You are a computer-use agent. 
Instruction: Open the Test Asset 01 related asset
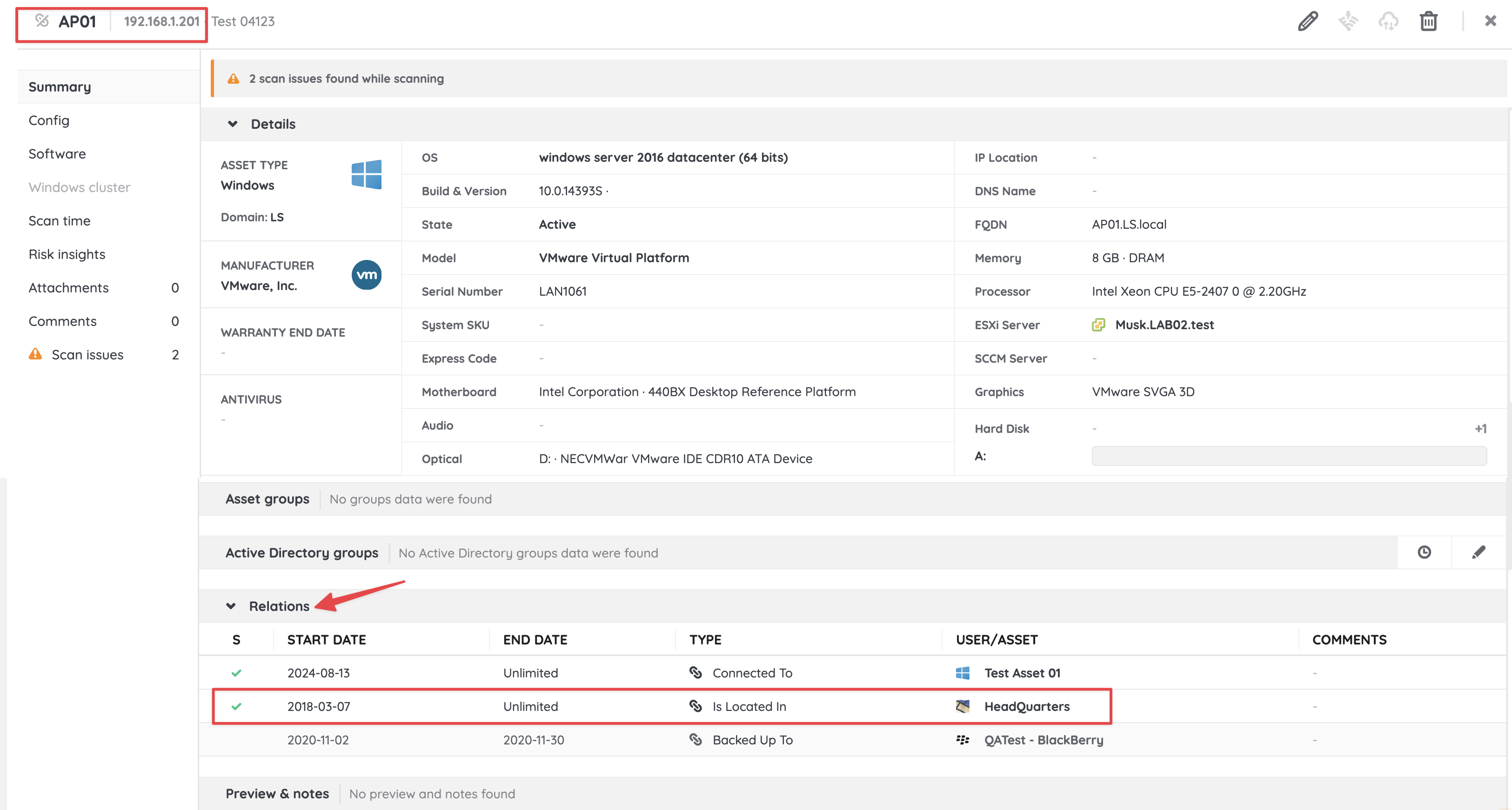[x=1023, y=673]
